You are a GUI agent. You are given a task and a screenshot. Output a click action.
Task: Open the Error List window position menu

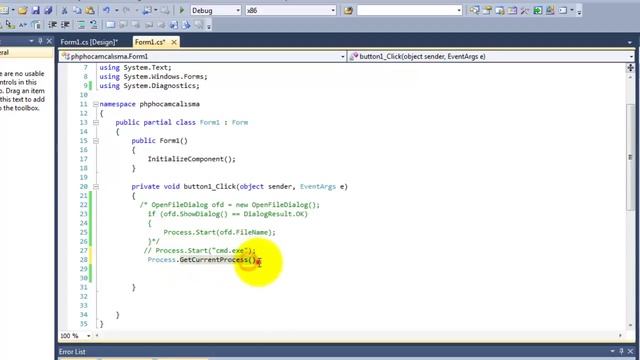point(612,351)
